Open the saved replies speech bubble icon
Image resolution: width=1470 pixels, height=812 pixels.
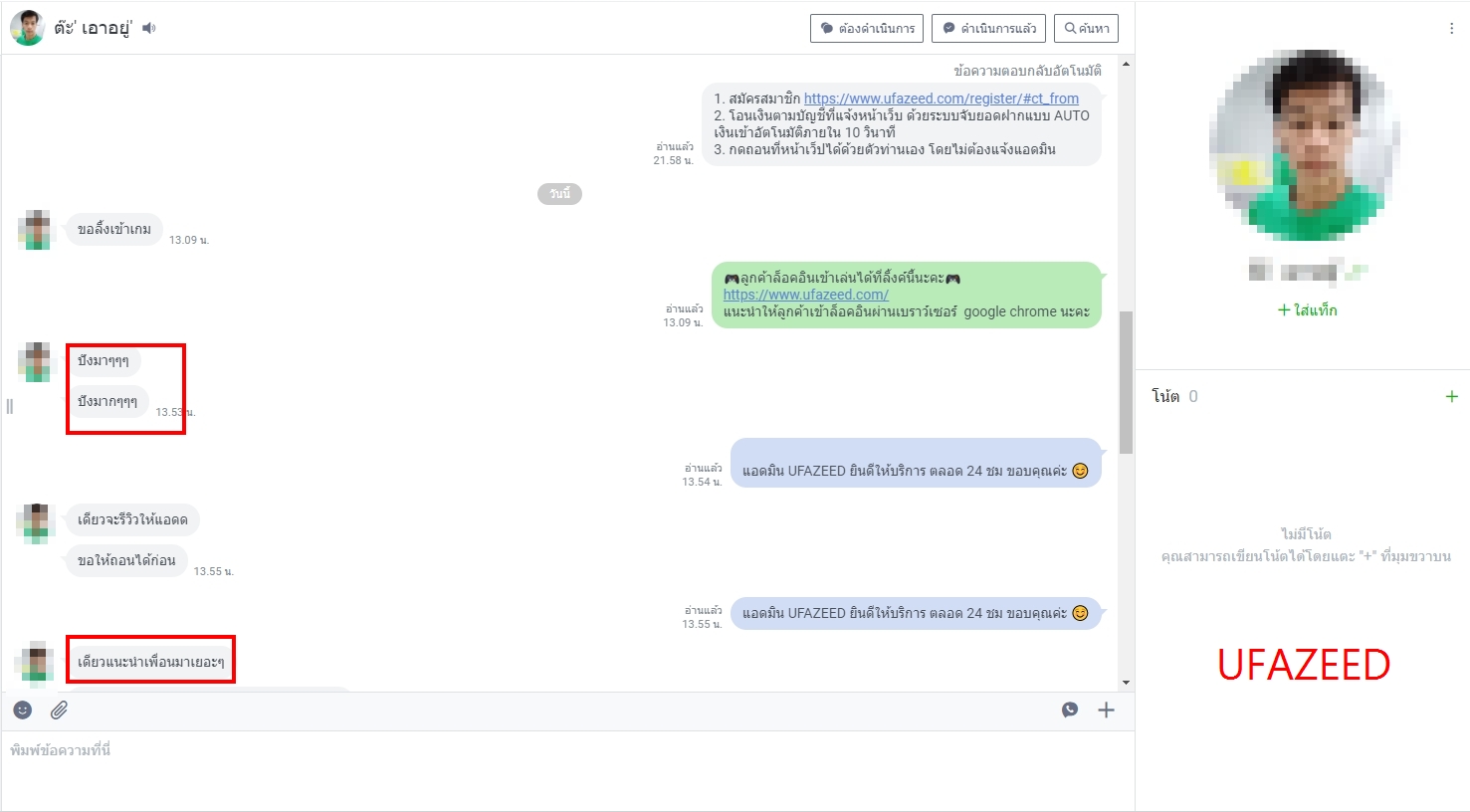coord(1070,710)
